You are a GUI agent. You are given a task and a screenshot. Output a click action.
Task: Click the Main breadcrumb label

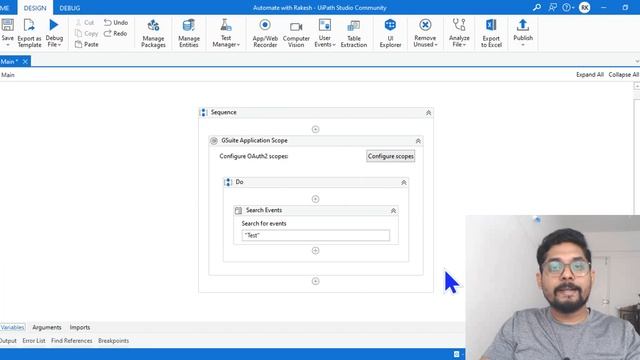pos(8,75)
